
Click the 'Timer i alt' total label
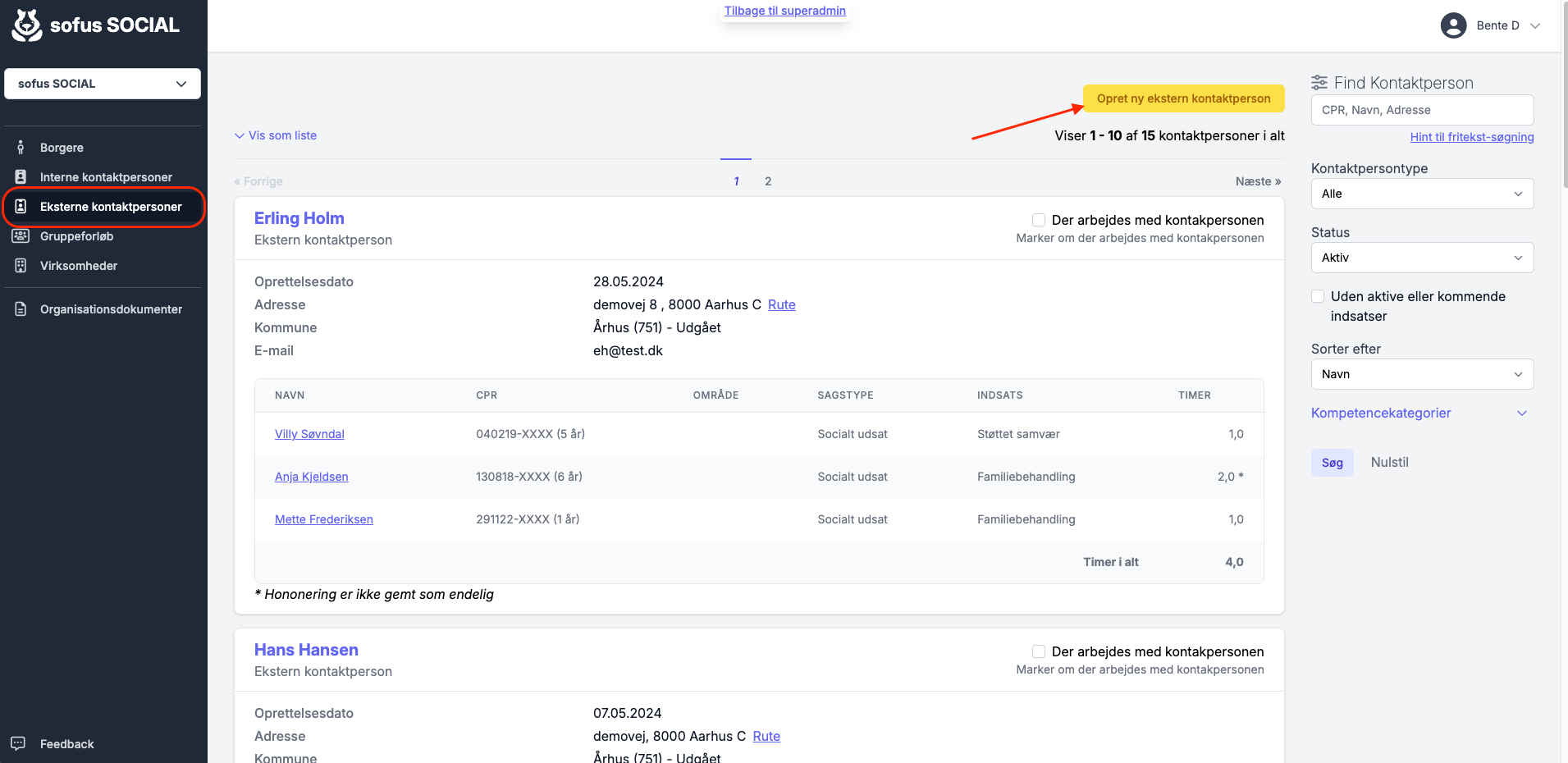(1110, 562)
